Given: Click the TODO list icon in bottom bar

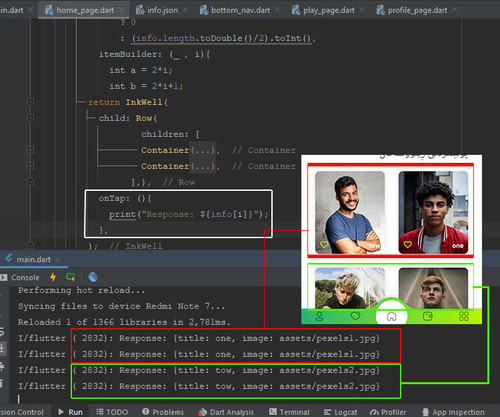Looking at the screenshot, I should tap(100, 412).
